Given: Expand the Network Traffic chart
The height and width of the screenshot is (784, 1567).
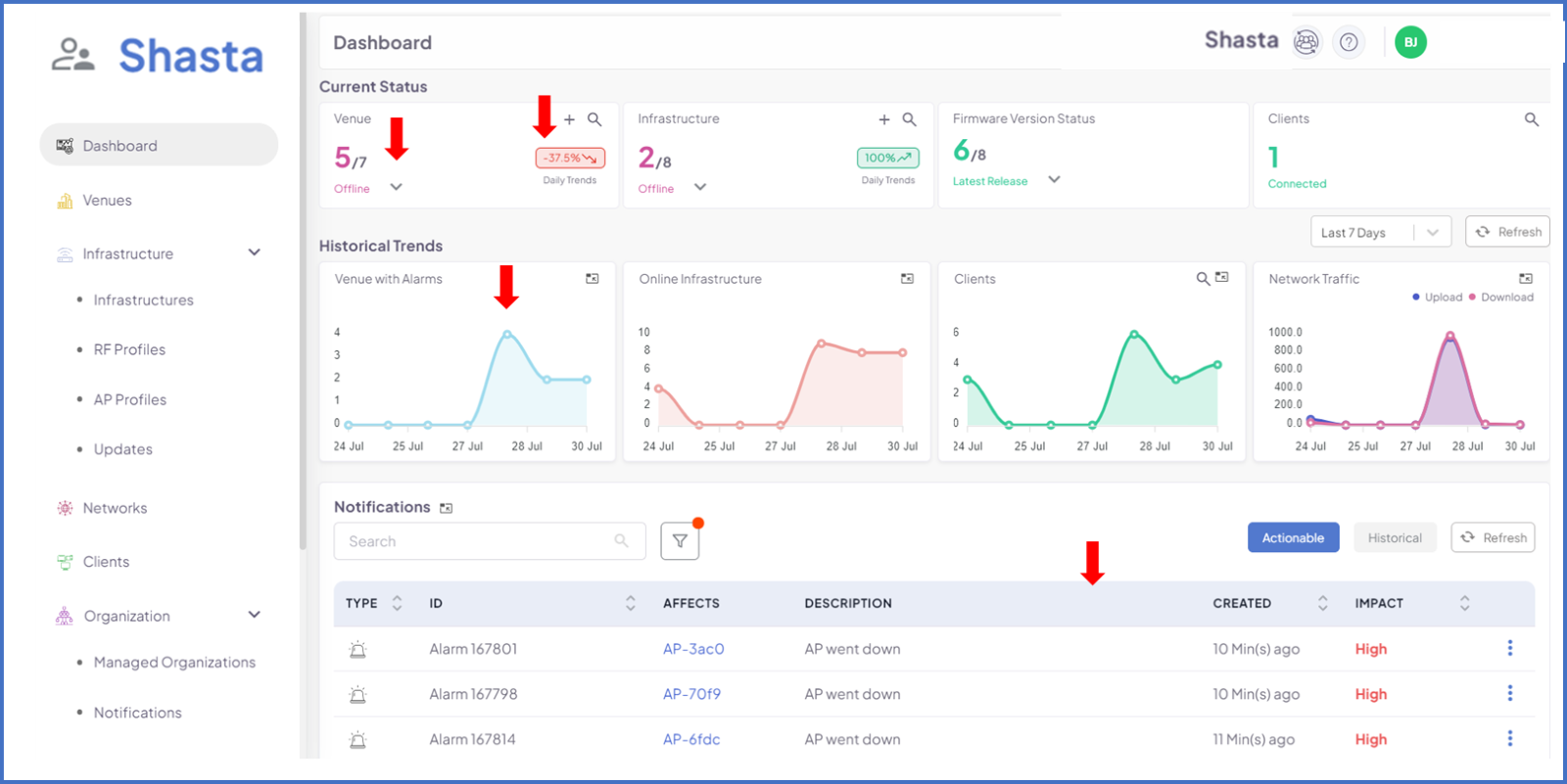Looking at the screenshot, I should 1526,279.
